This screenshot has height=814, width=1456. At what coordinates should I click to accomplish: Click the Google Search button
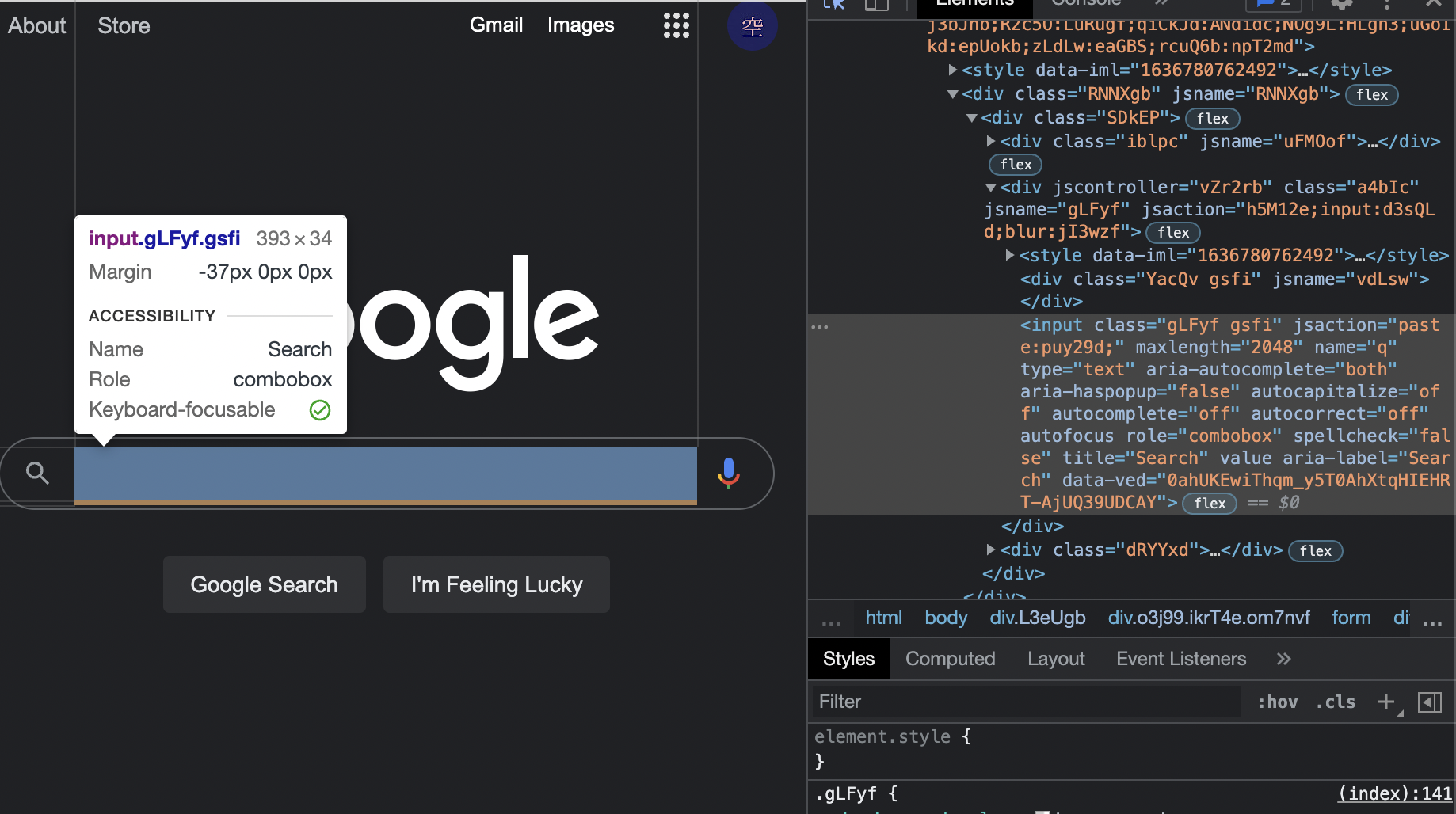coord(264,584)
